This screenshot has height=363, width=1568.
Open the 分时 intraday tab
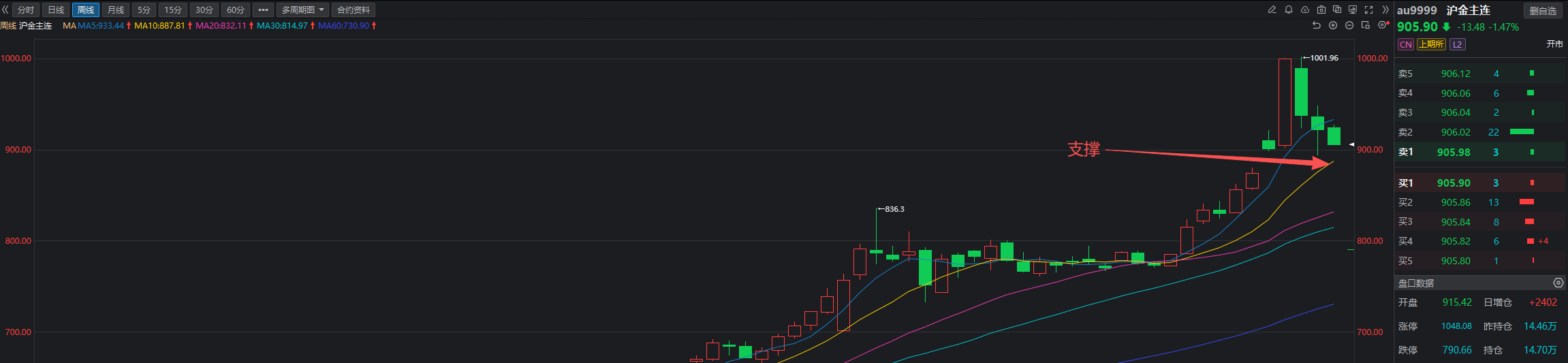pyautogui.click(x=25, y=10)
